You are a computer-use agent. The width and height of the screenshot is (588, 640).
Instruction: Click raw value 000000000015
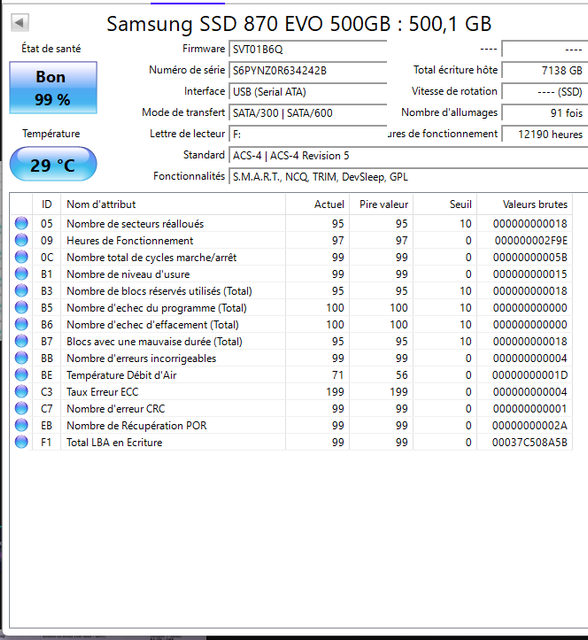tap(530, 274)
